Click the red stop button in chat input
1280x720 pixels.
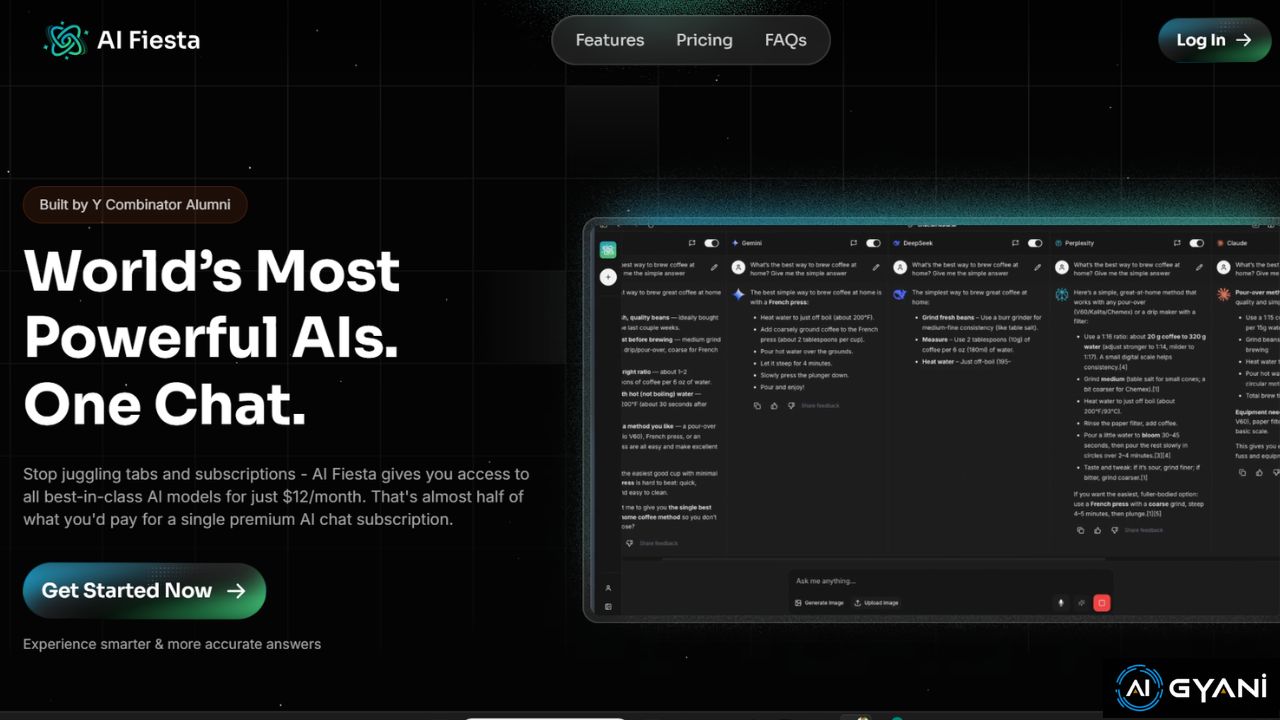coord(1102,603)
